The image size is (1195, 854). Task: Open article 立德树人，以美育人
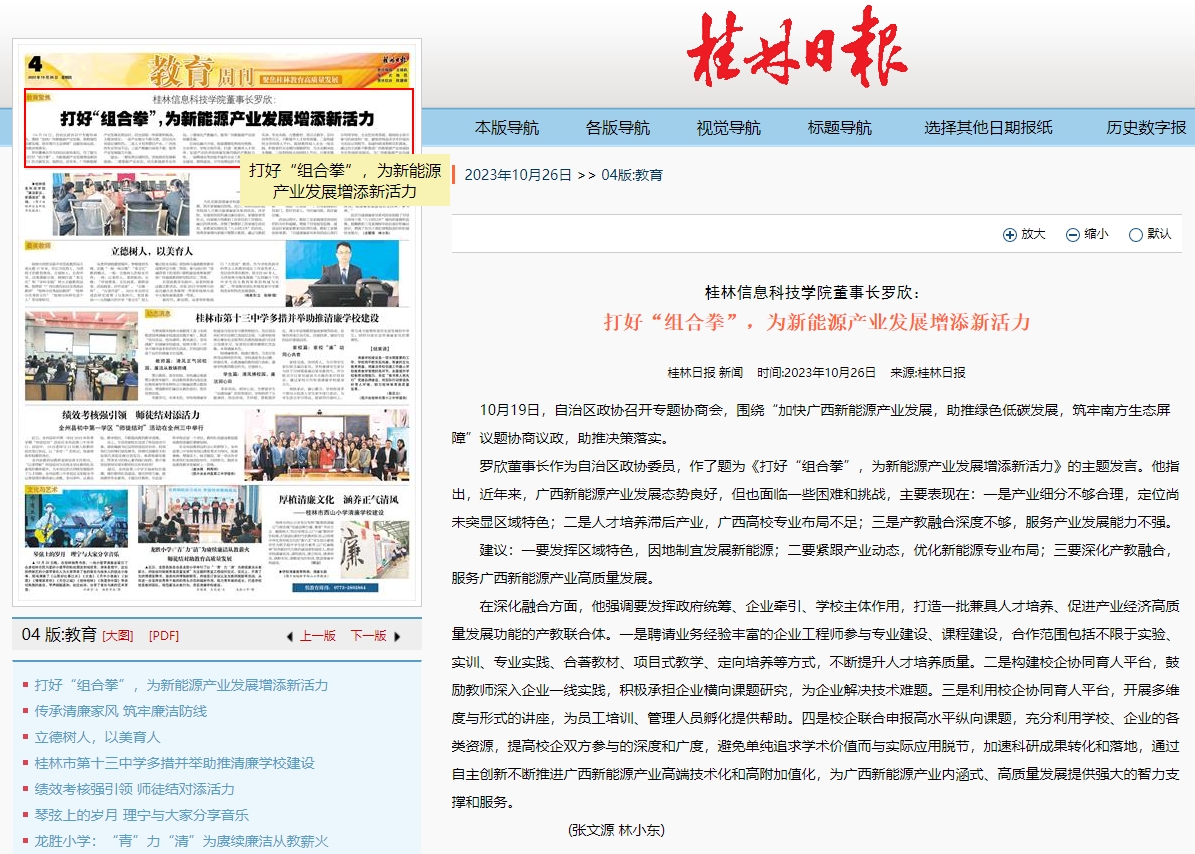[x=97, y=737]
